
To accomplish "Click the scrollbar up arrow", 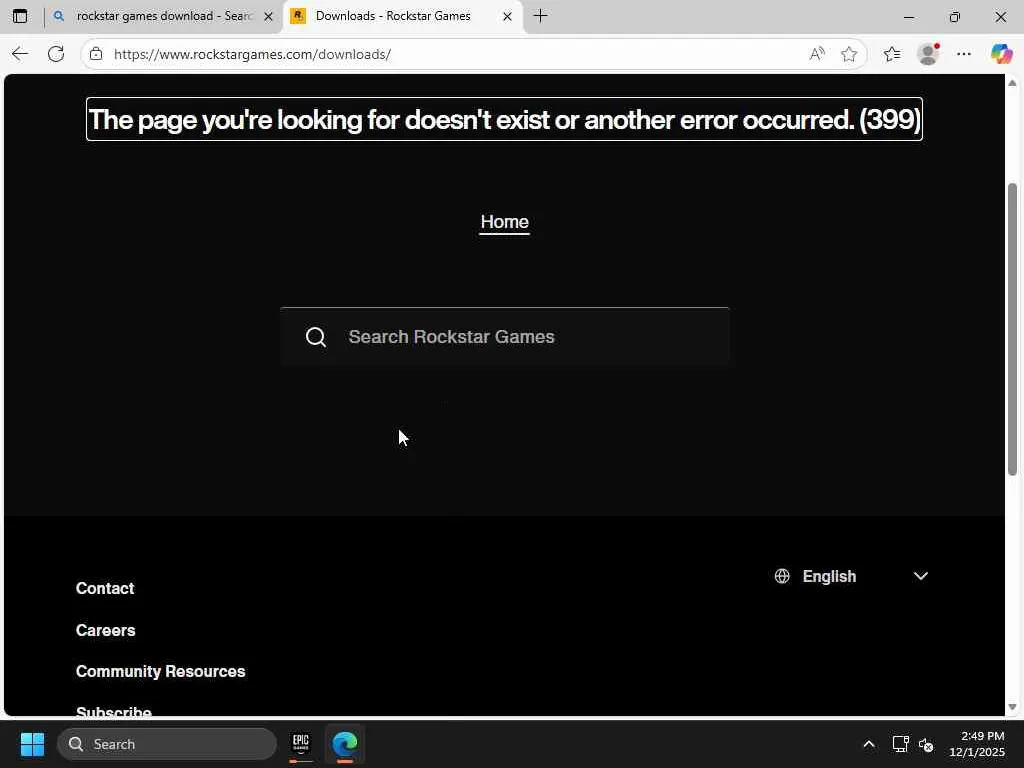I will coord(1012,83).
